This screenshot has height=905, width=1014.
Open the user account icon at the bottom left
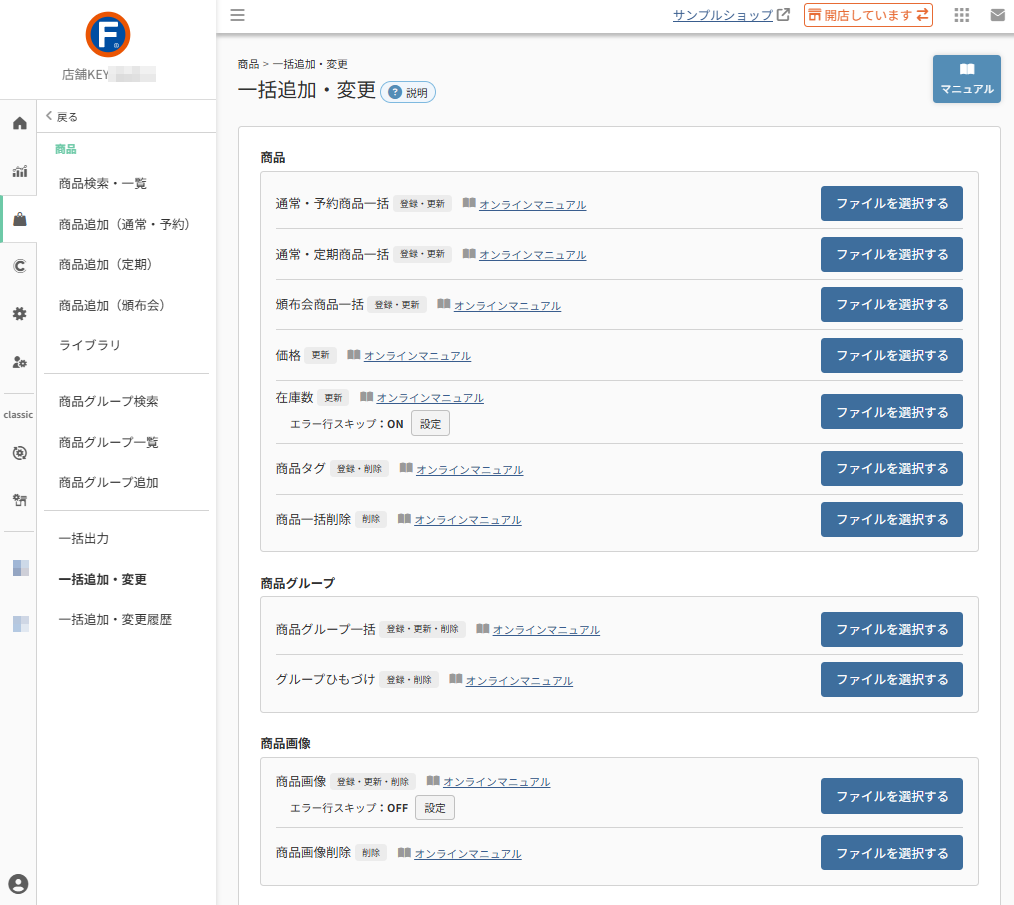(x=18, y=884)
